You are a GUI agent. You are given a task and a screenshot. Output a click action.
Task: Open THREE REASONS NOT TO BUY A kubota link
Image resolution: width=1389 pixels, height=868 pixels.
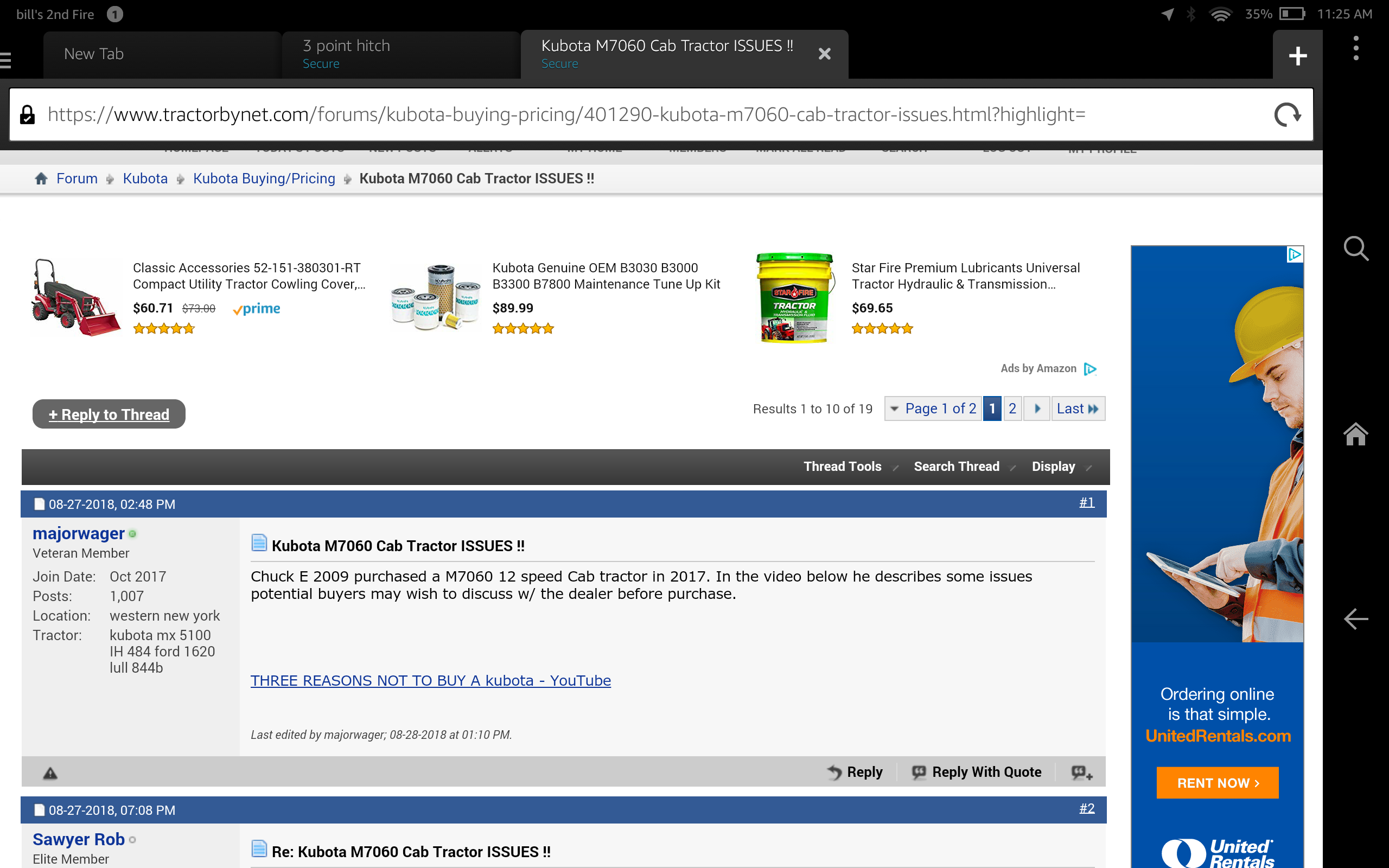coord(430,681)
